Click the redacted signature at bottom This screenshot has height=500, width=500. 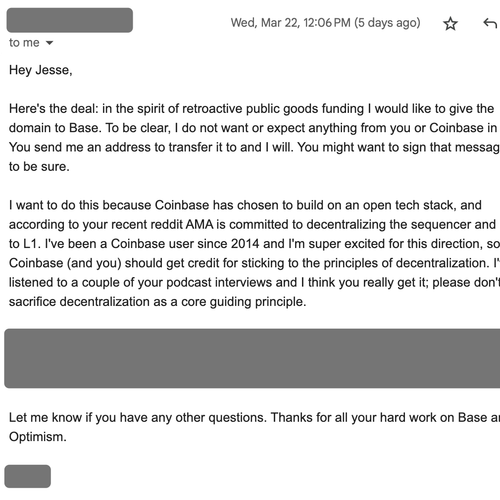[28, 476]
